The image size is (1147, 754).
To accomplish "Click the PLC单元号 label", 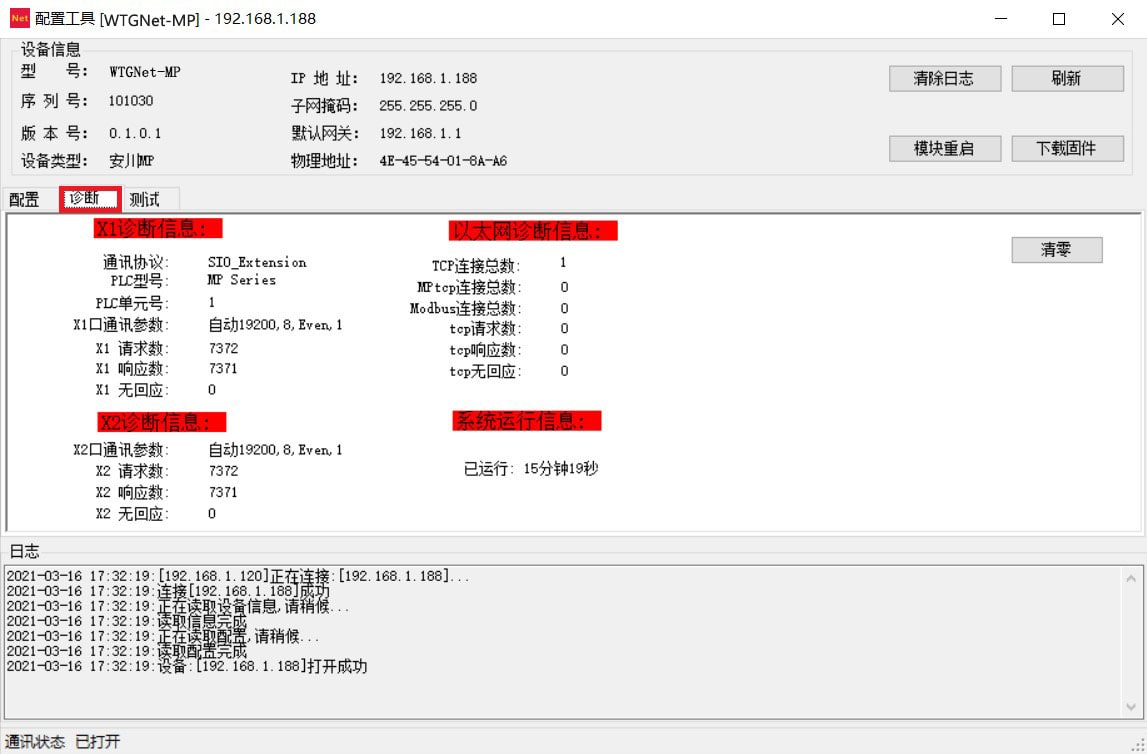I will click(132, 303).
